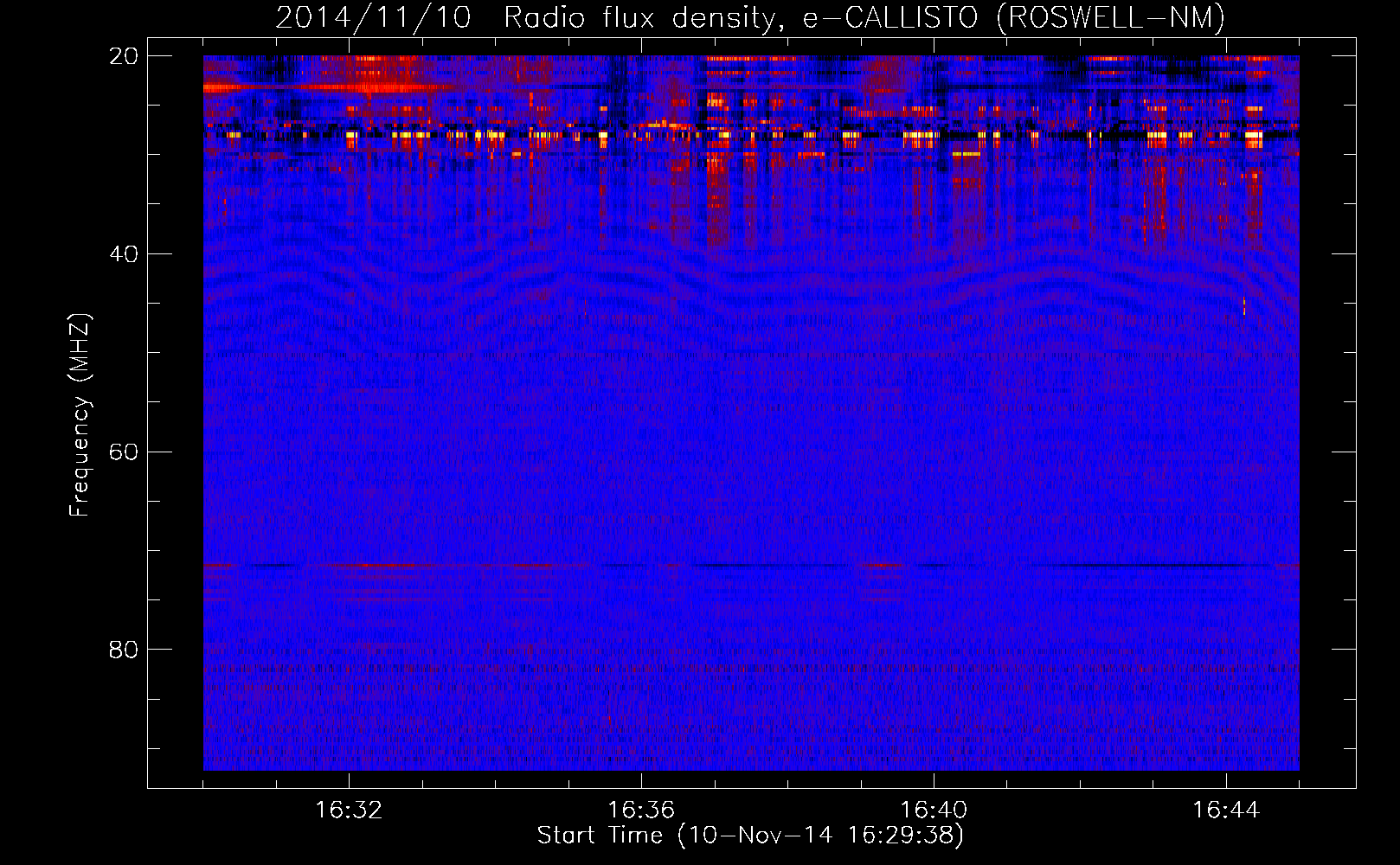Click the 16:32 time tick label
Viewport: 1400px width, 865px height.
[x=349, y=811]
